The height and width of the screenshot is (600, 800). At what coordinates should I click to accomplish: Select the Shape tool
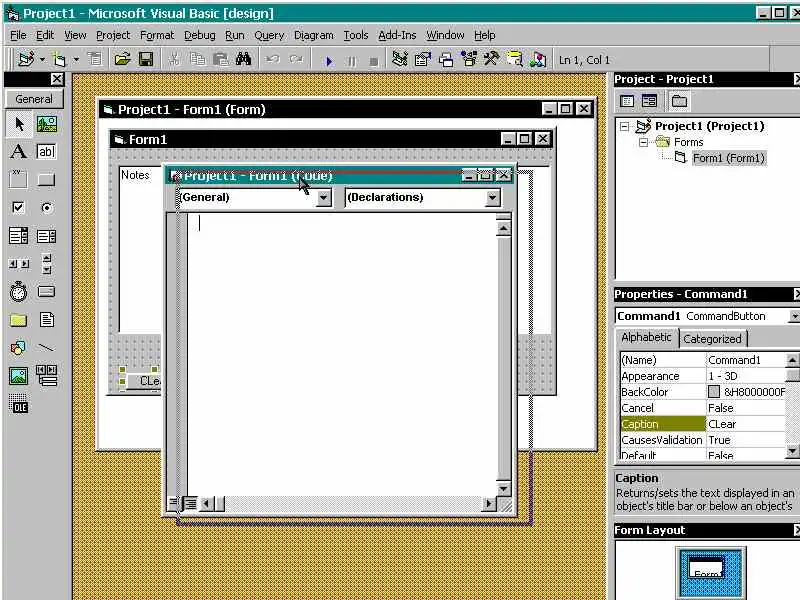pyautogui.click(x=18, y=348)
